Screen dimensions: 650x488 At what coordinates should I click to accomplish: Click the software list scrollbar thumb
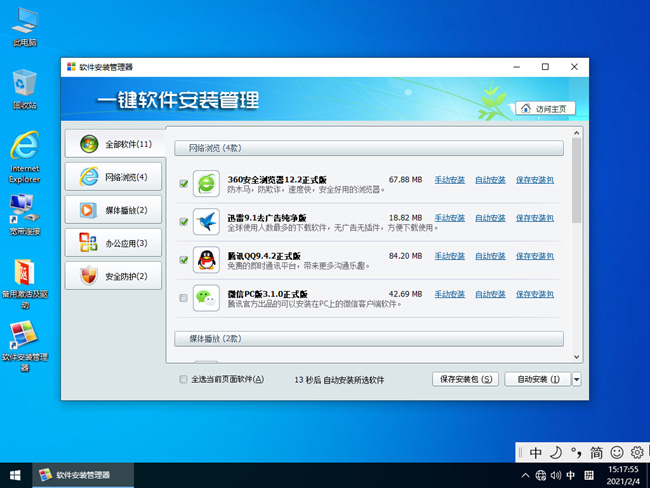tap(576, 180)
